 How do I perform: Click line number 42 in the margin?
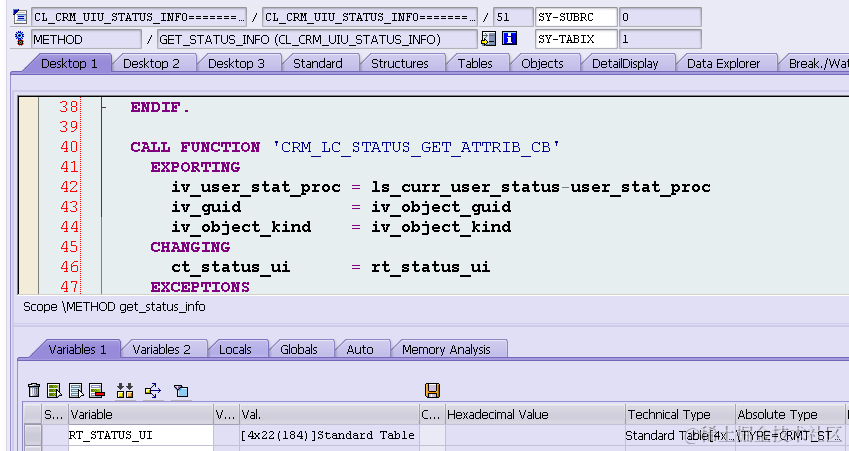coord(69,187)
